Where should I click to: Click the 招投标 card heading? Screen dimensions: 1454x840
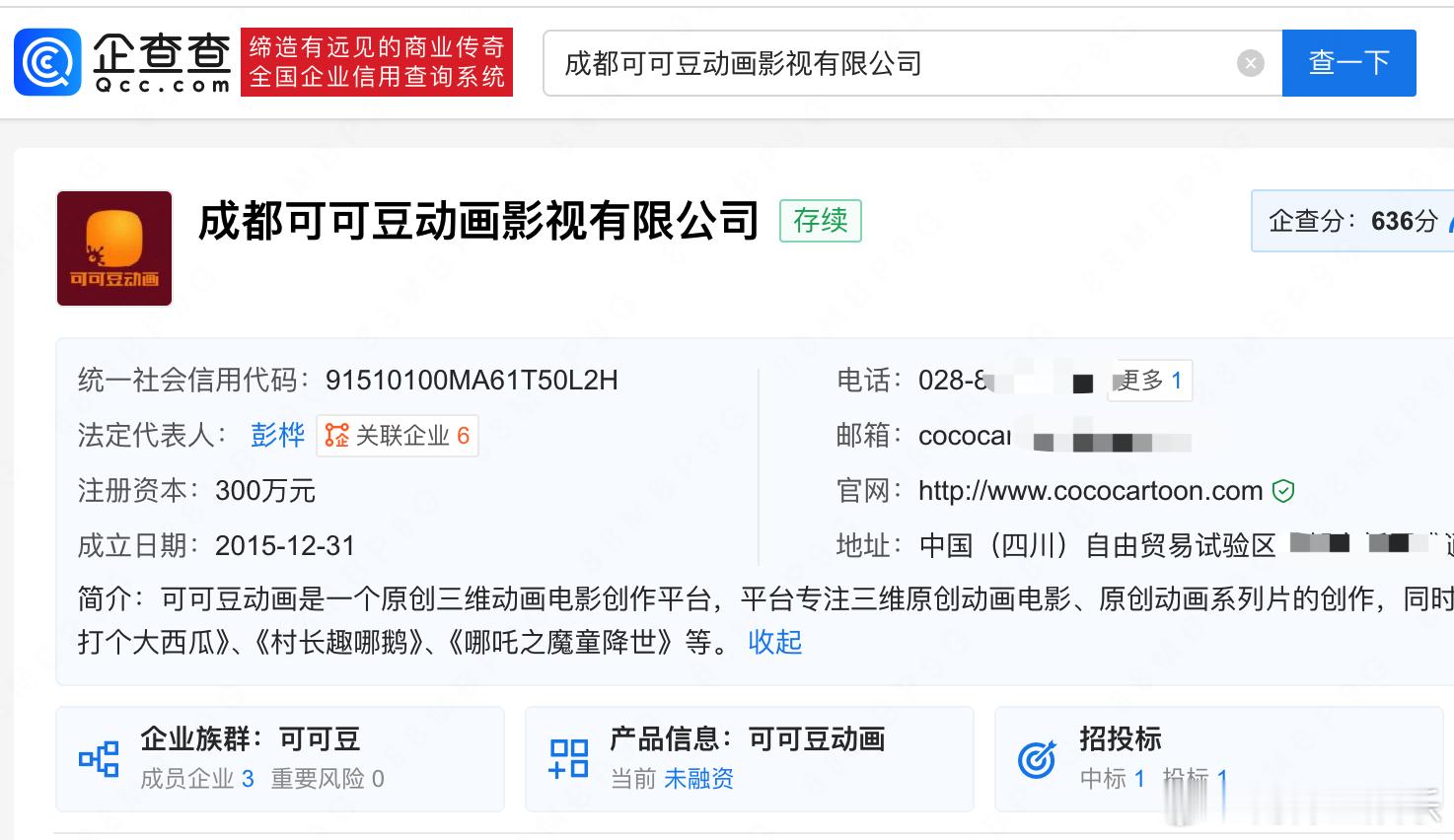coord(1121,738)
